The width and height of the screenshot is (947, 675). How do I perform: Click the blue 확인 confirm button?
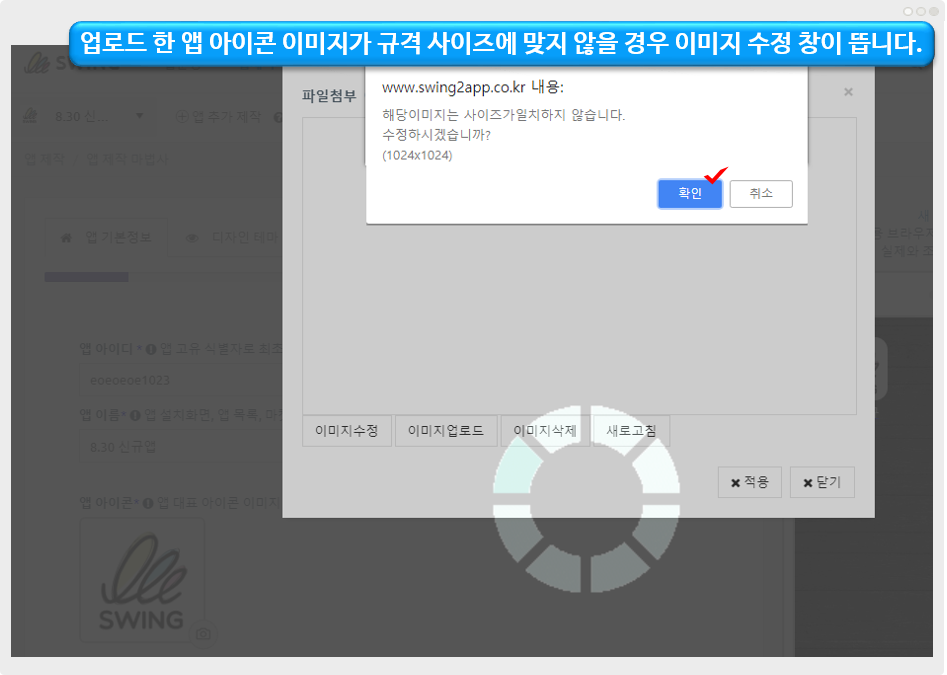pyautogui.click(x=690, y=194)
